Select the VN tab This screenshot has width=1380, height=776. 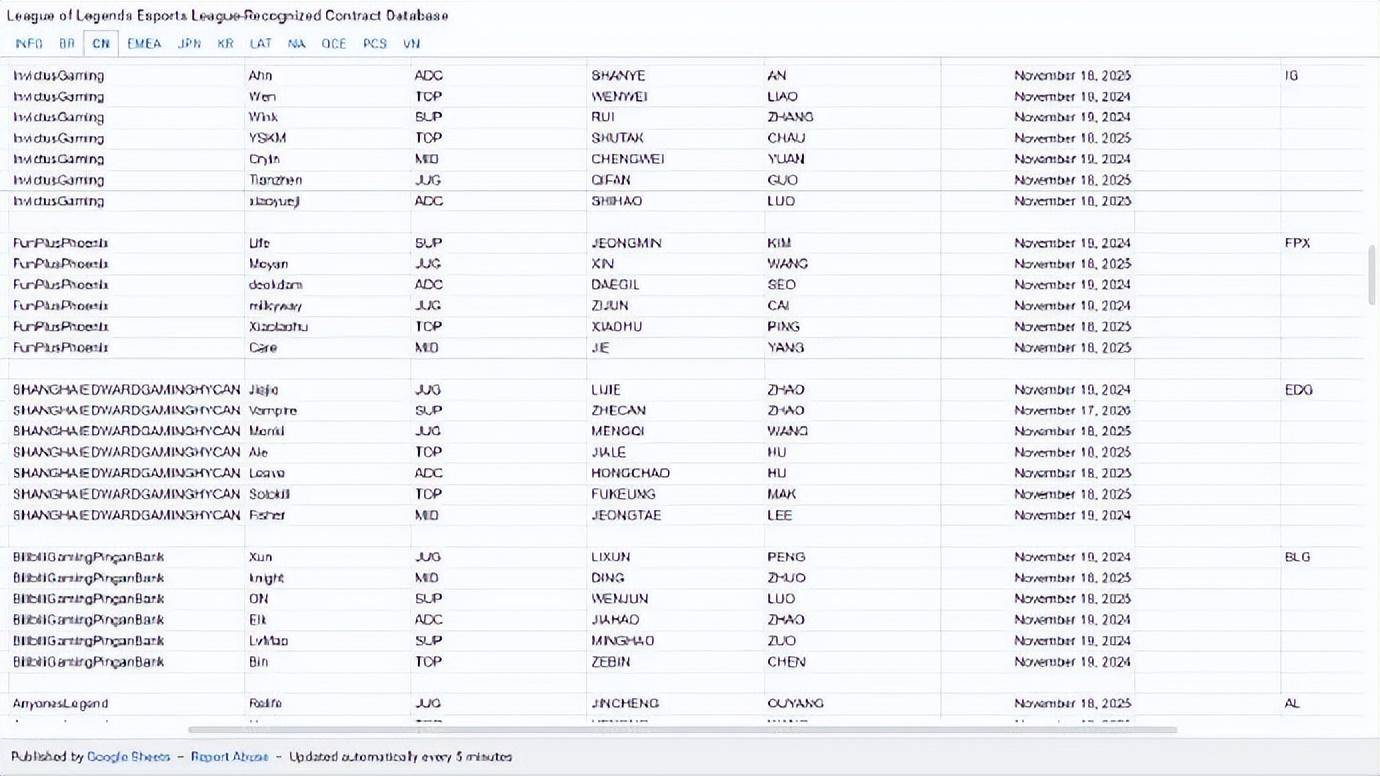(x=411, y=44)
